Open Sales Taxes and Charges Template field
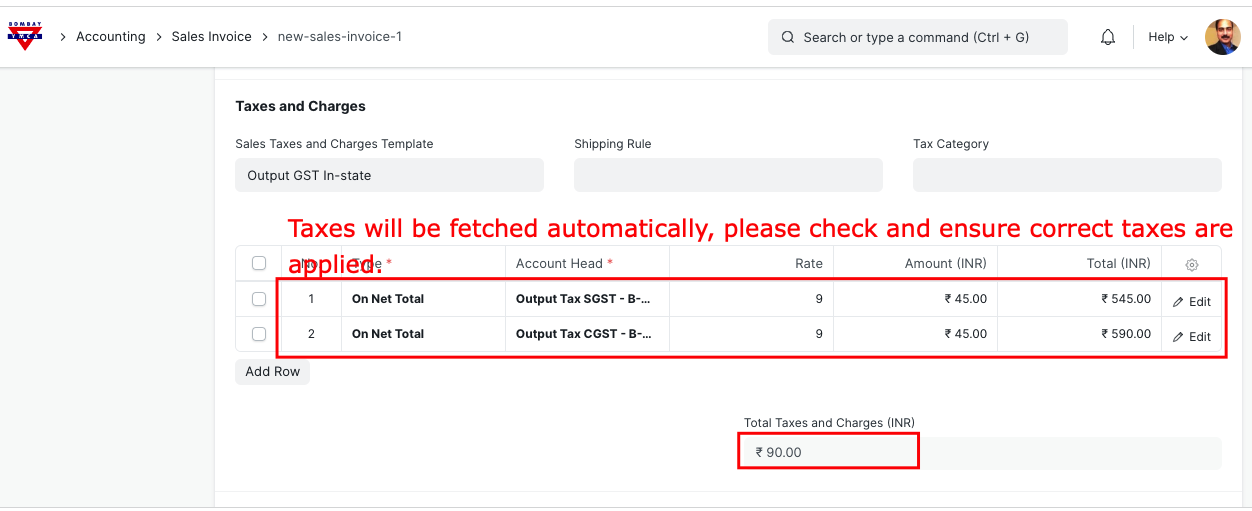 click(x=389, y=175)
